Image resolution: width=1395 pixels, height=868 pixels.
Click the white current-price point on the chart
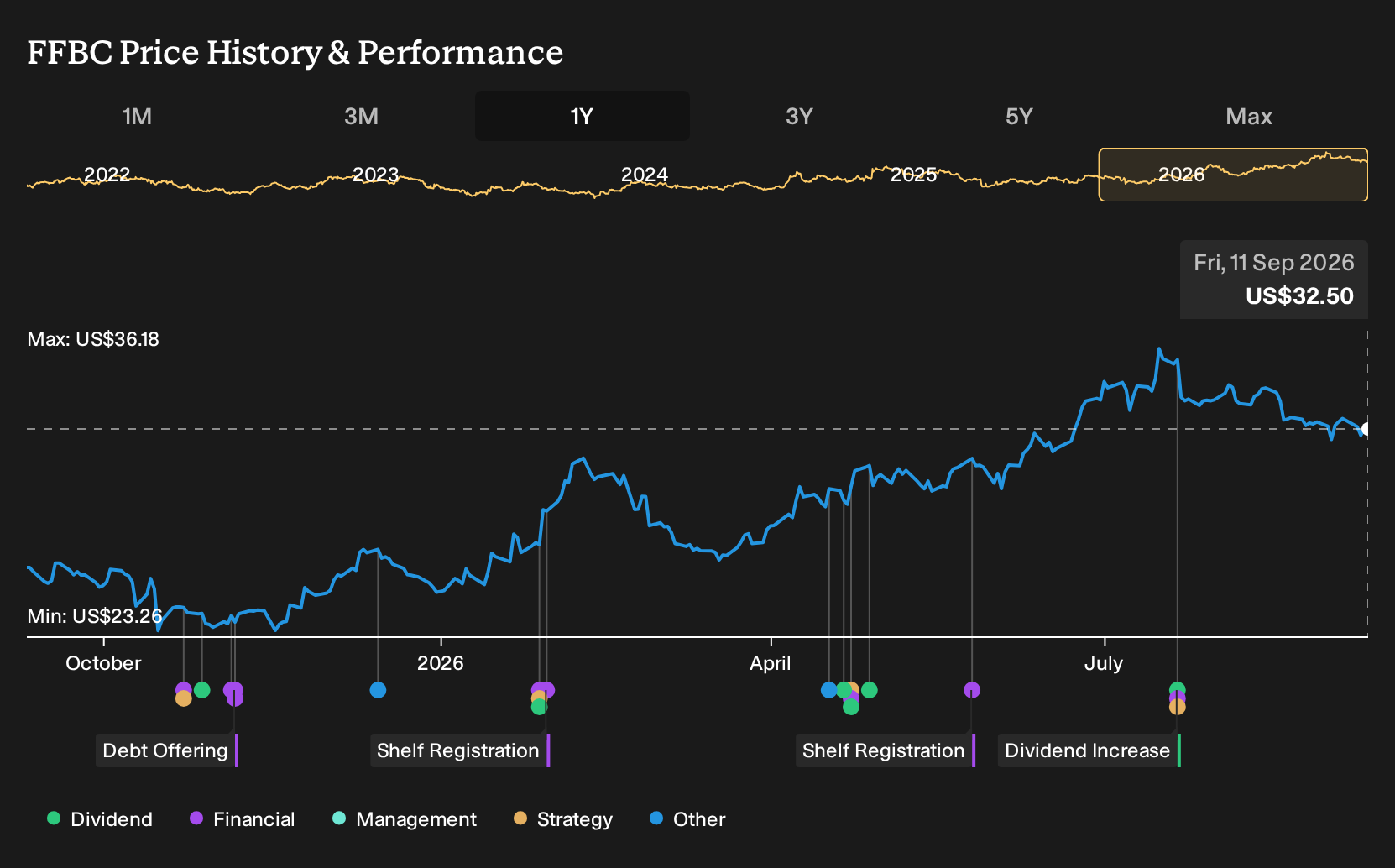pyautogui.click(x=1366, y=429)
